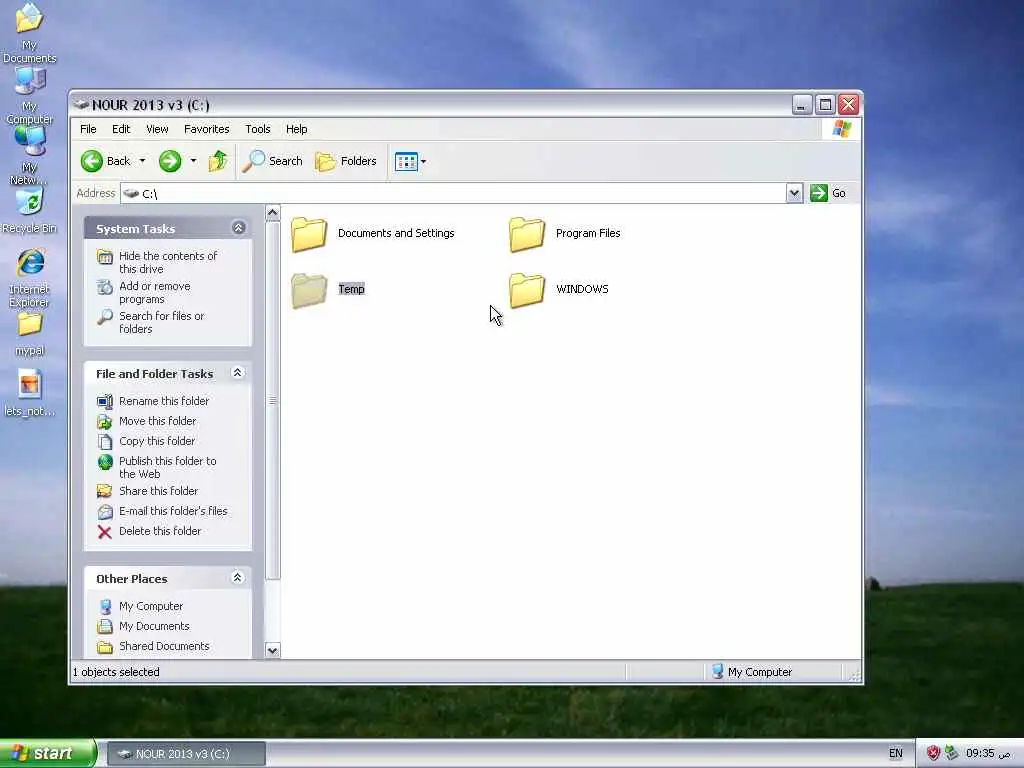Click the NOUR 2013 v3 taskbar button
The height and width of the screenshot is (768, 1024).
click(186, 754)
